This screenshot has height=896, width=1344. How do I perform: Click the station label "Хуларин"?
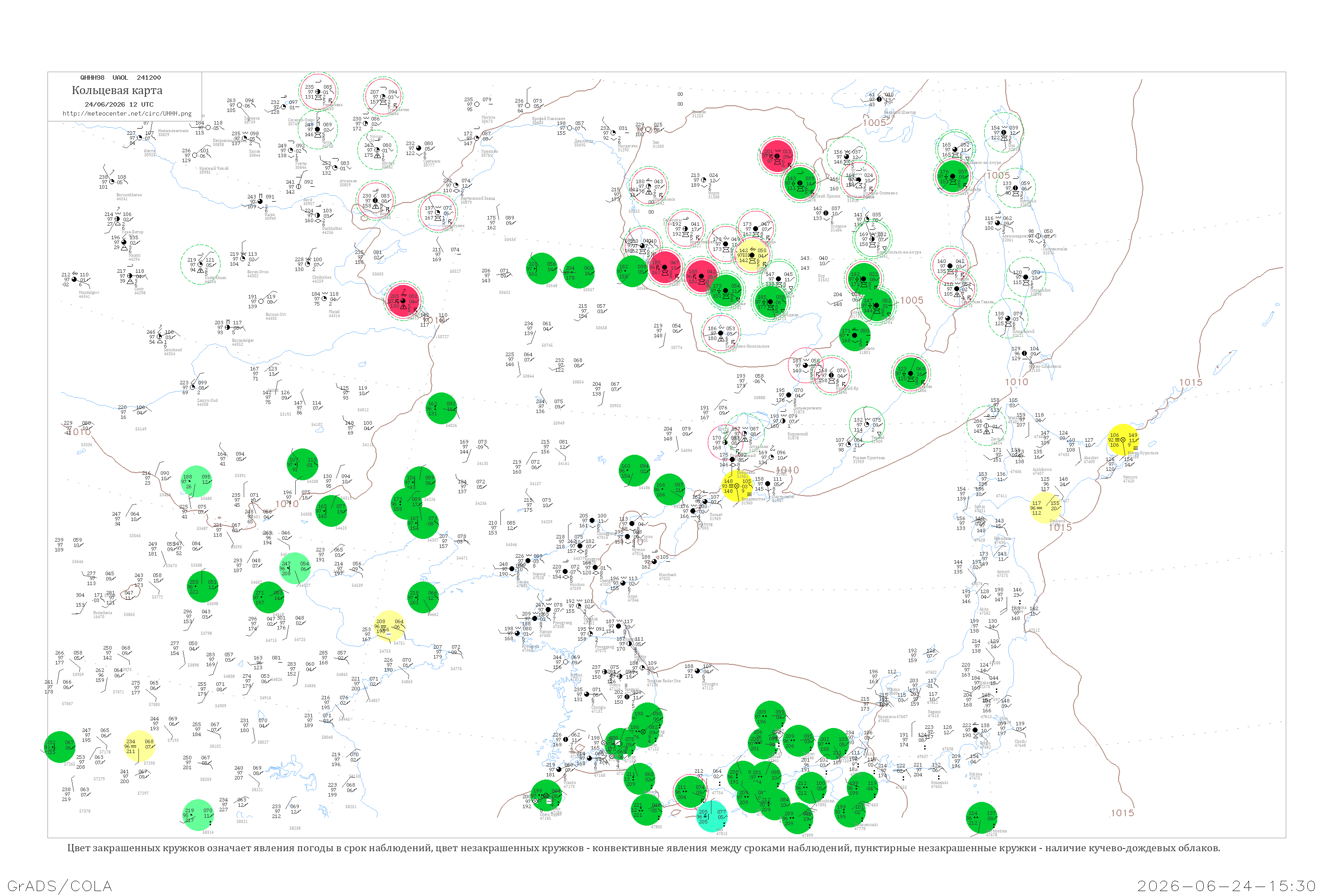(x=838, y=226)
